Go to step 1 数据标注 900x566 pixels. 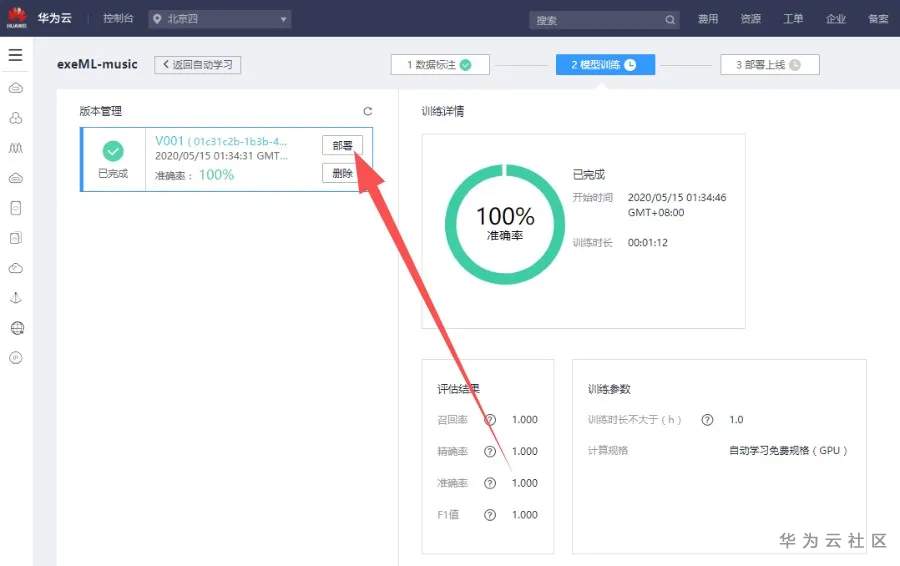[440, 65]
